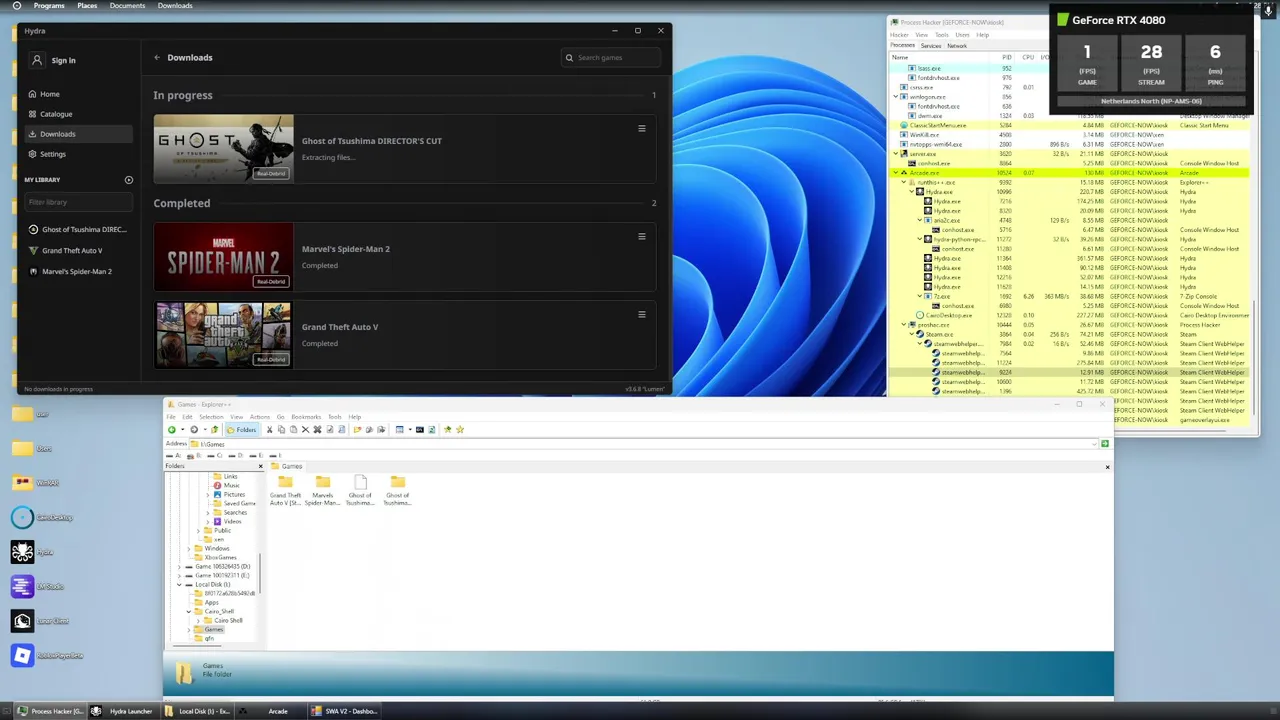Switch to SWA V2 Dashboard taskbar item
1280x720 pixels.
coord(343,711)
